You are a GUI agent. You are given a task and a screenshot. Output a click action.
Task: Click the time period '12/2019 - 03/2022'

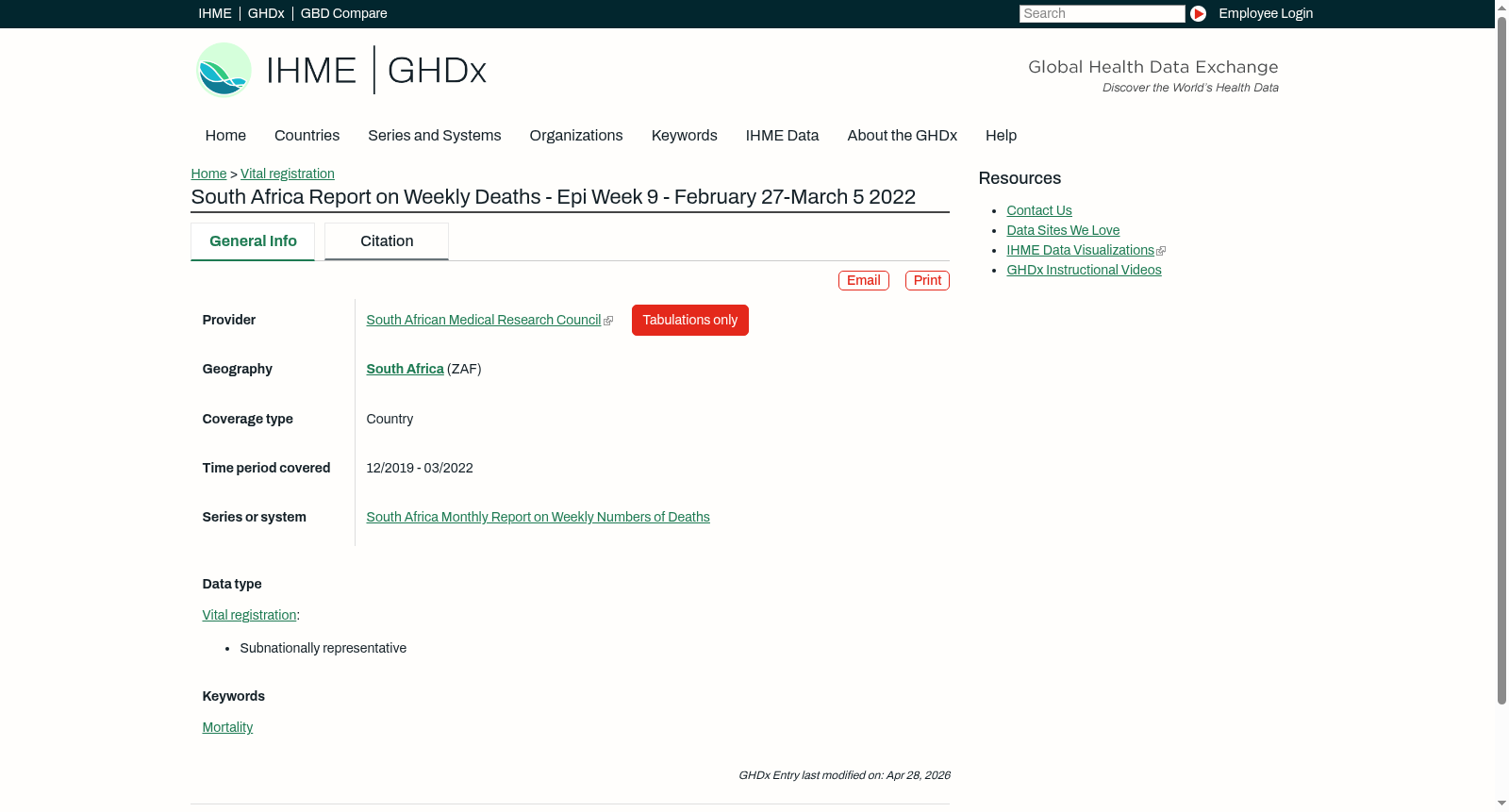point(420,468)
